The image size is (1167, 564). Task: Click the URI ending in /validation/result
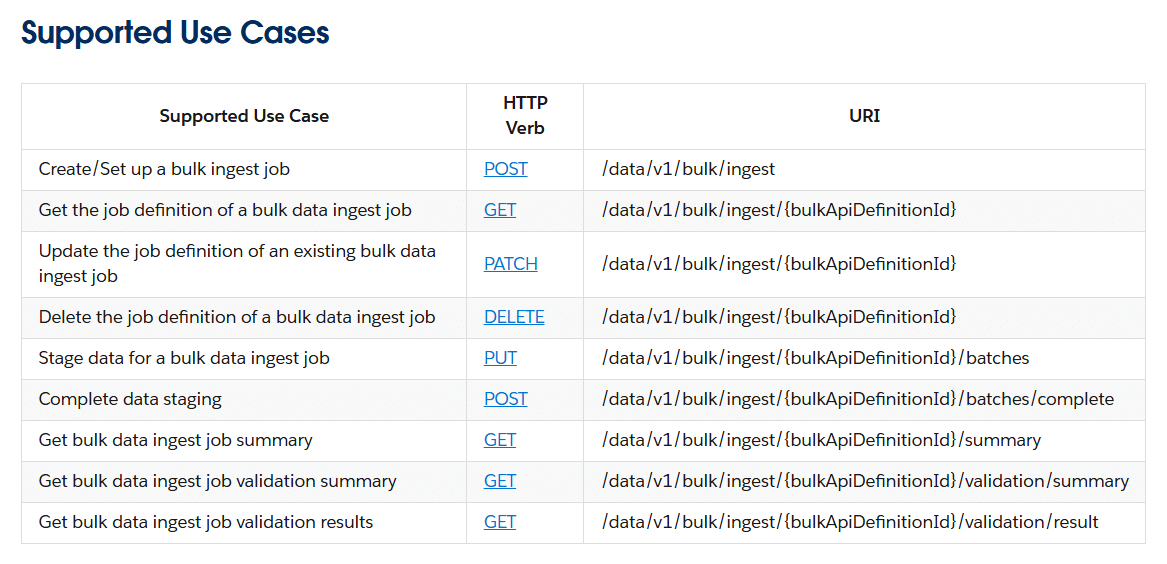click(x=850, y=522)
